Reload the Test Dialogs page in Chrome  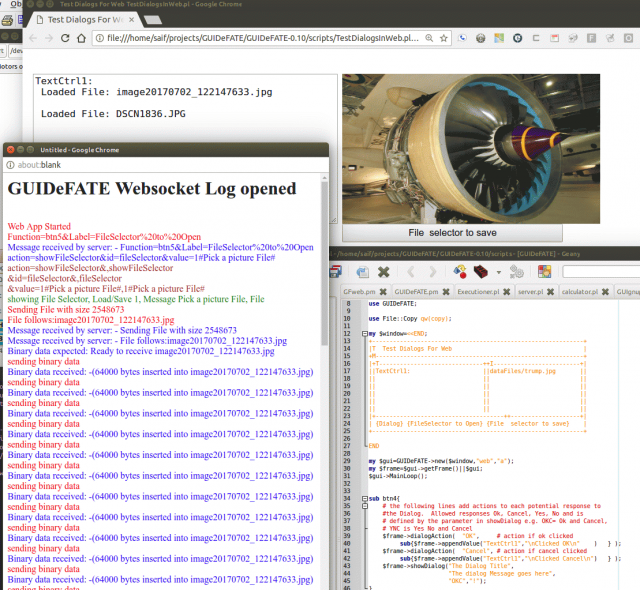[65, 38]
